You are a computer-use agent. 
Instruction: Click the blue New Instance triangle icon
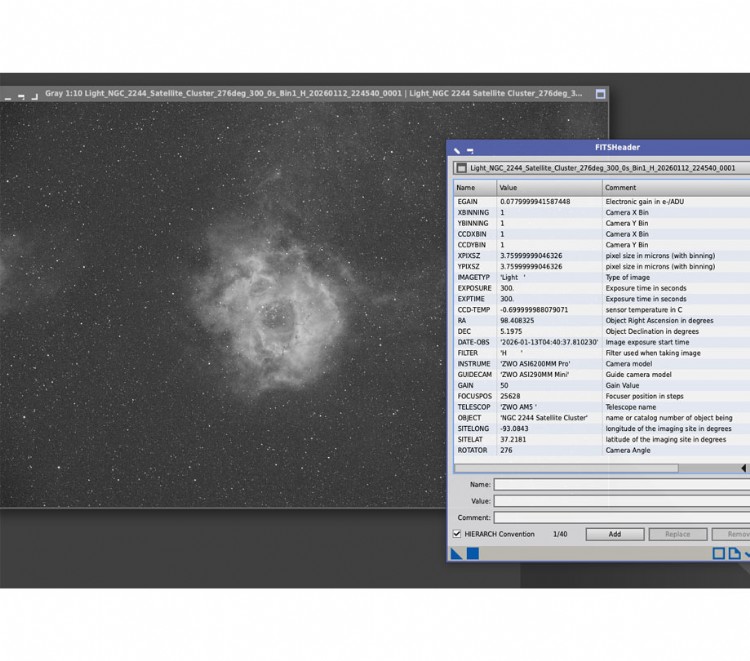click(456, 553)
